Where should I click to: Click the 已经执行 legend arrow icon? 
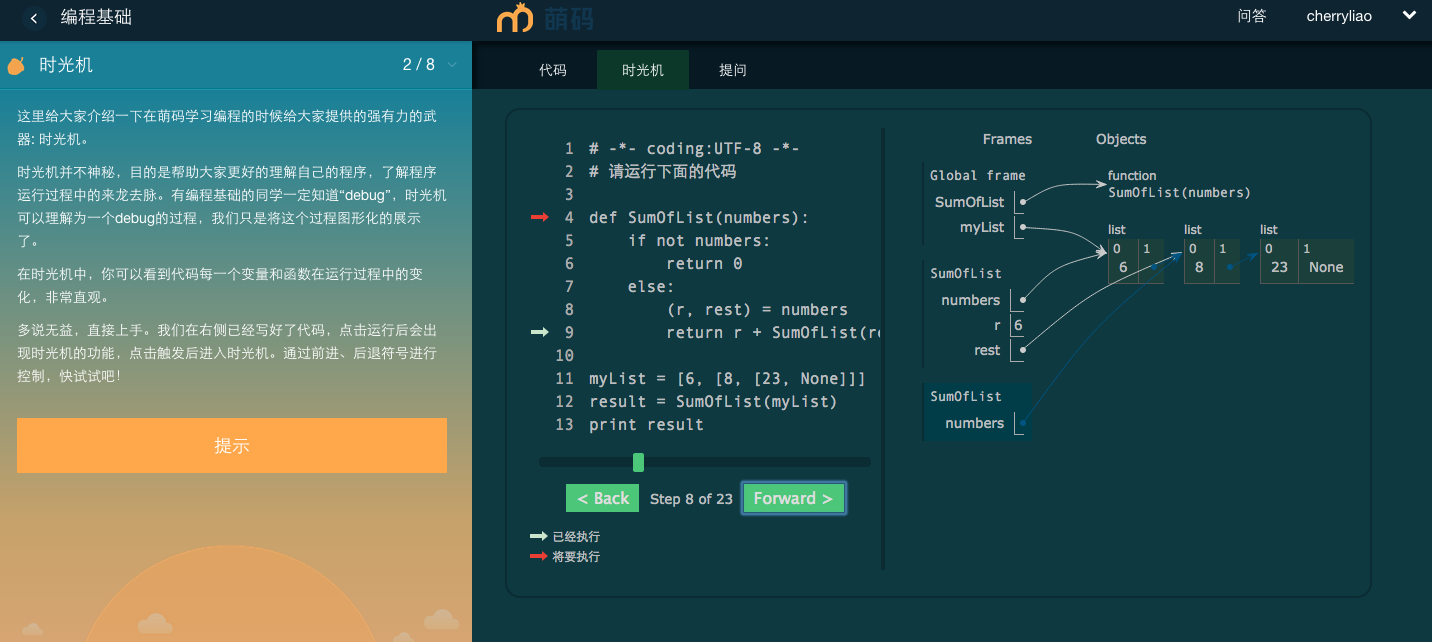(x=538, y=537)
